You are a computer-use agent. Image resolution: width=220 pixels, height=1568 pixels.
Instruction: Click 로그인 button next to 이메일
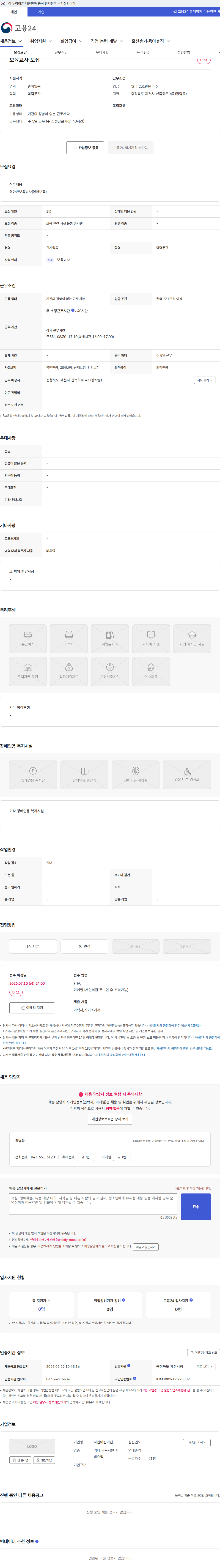(122, 1157)
